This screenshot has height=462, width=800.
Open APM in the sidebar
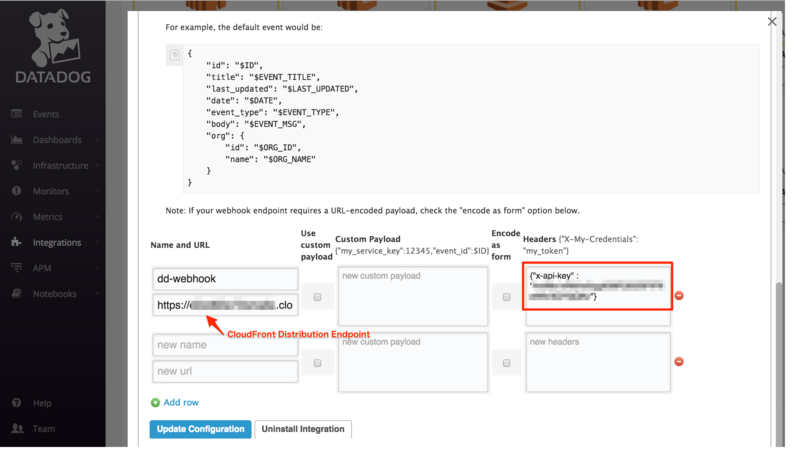[x=42, y=268]
